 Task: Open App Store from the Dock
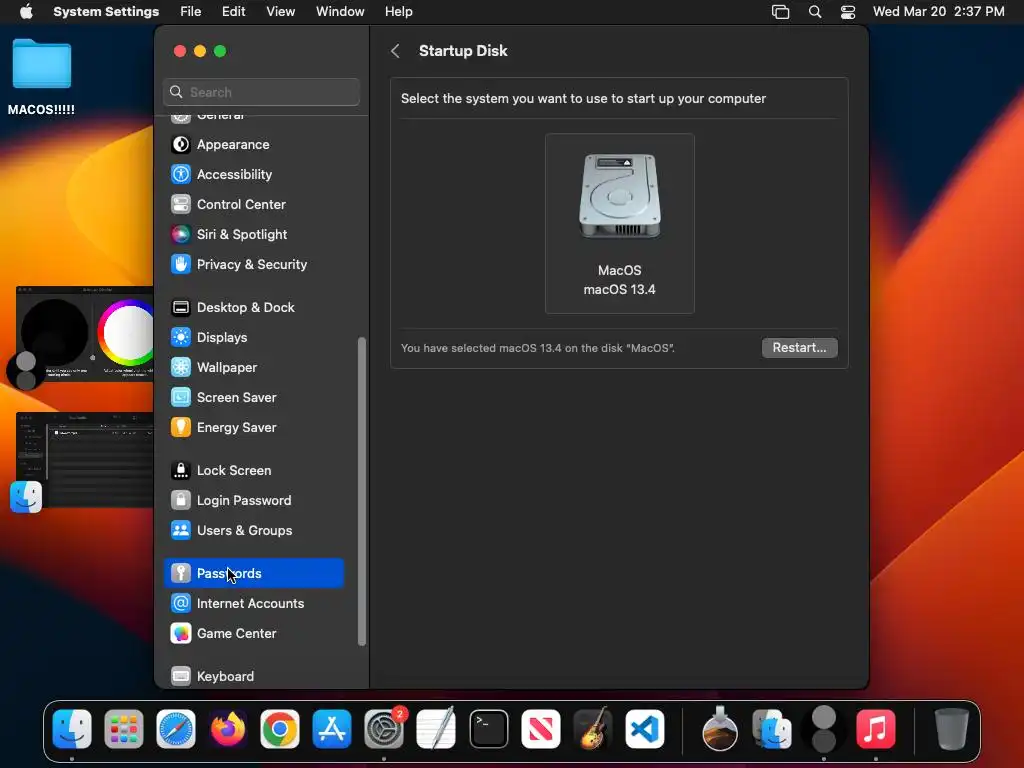(332, 729)
